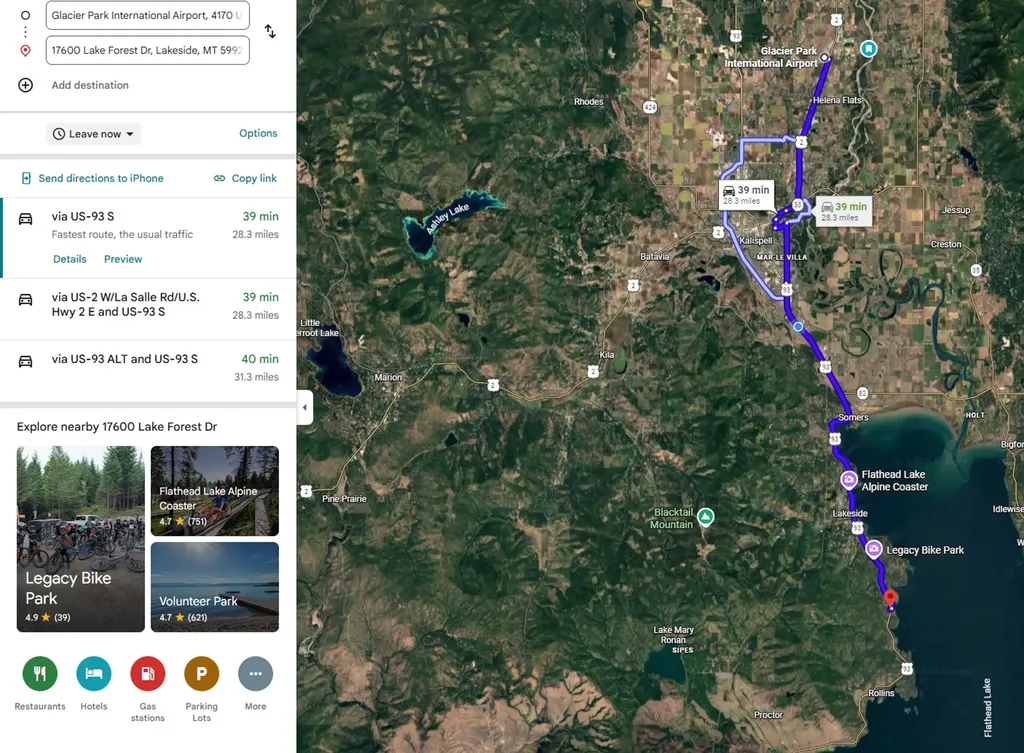1024x753 pixels.
Task: Open Details for the US-93 S route
Action: point(70,259)
